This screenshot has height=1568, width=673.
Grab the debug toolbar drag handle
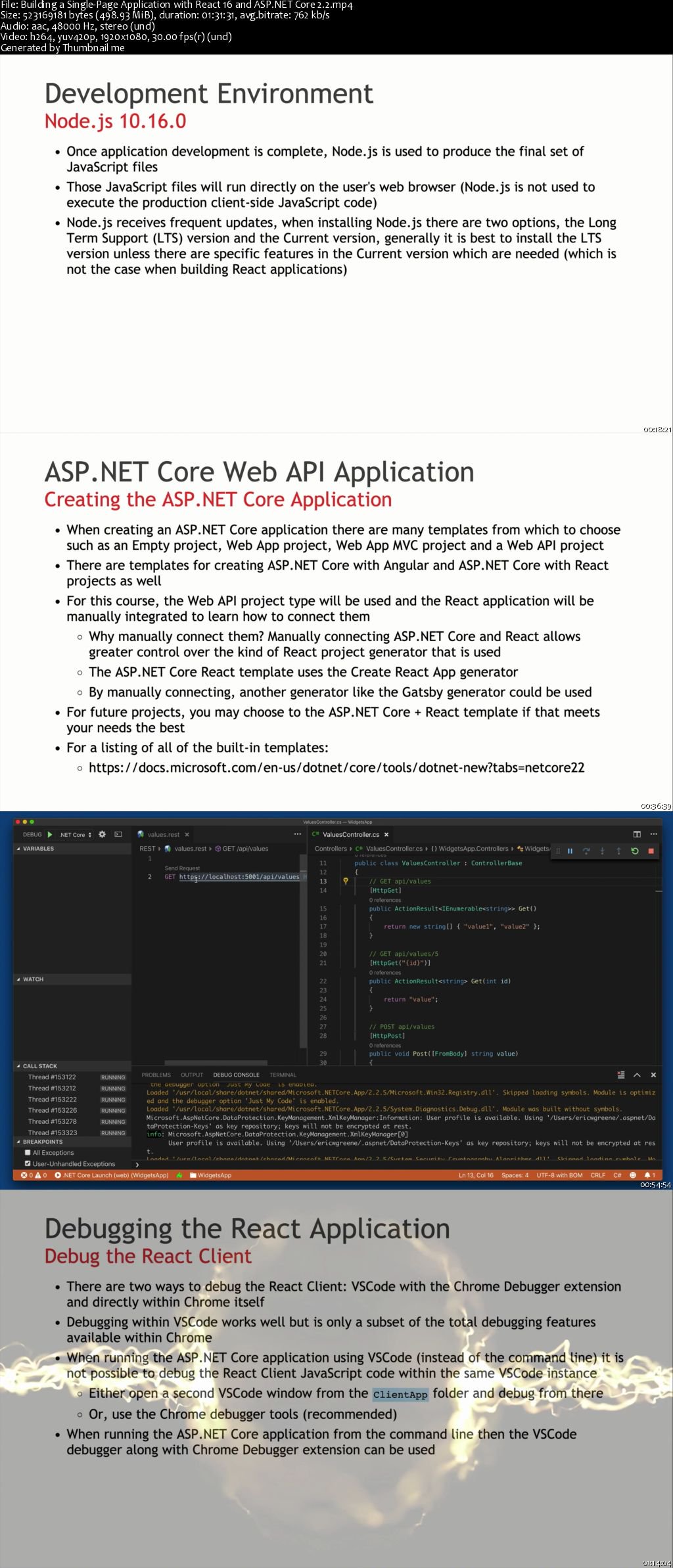[558, 851]
